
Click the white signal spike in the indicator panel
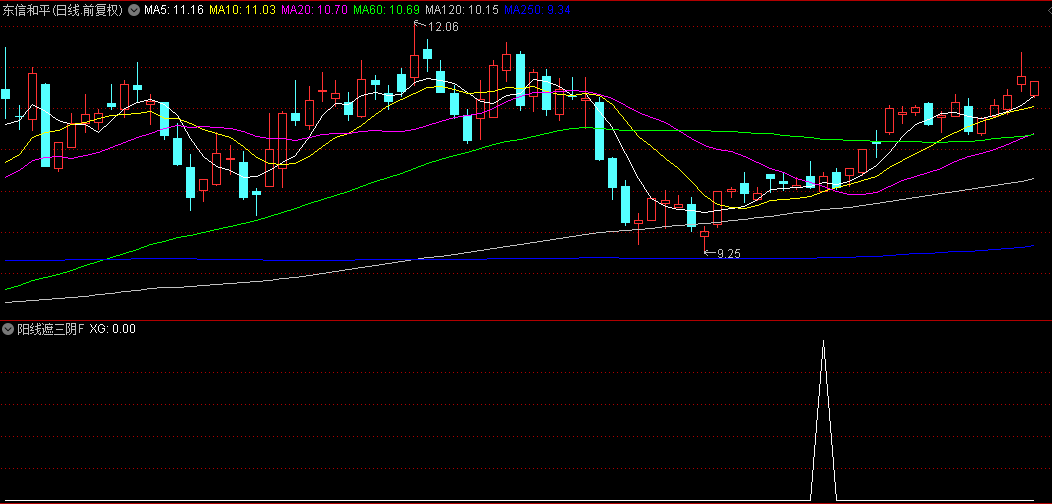click(x=824, y=419)
